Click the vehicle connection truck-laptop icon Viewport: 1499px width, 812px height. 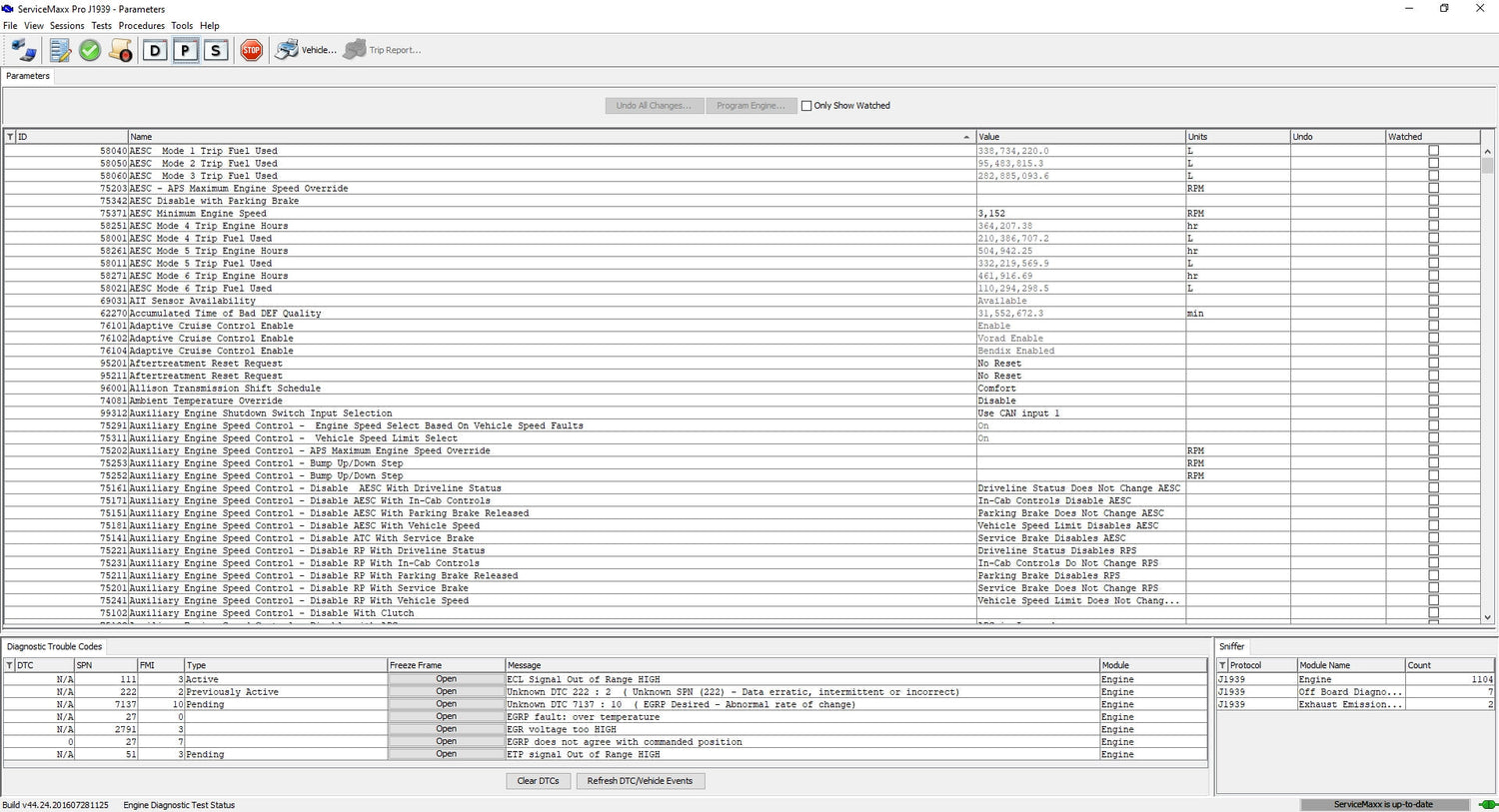tap(24, 50)
